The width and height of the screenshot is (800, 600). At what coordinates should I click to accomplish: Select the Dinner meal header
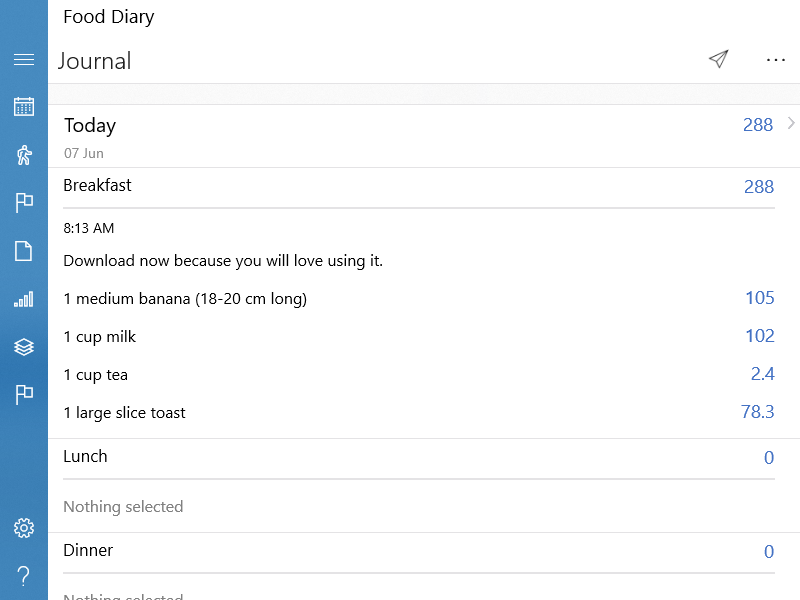coord(88,551)
